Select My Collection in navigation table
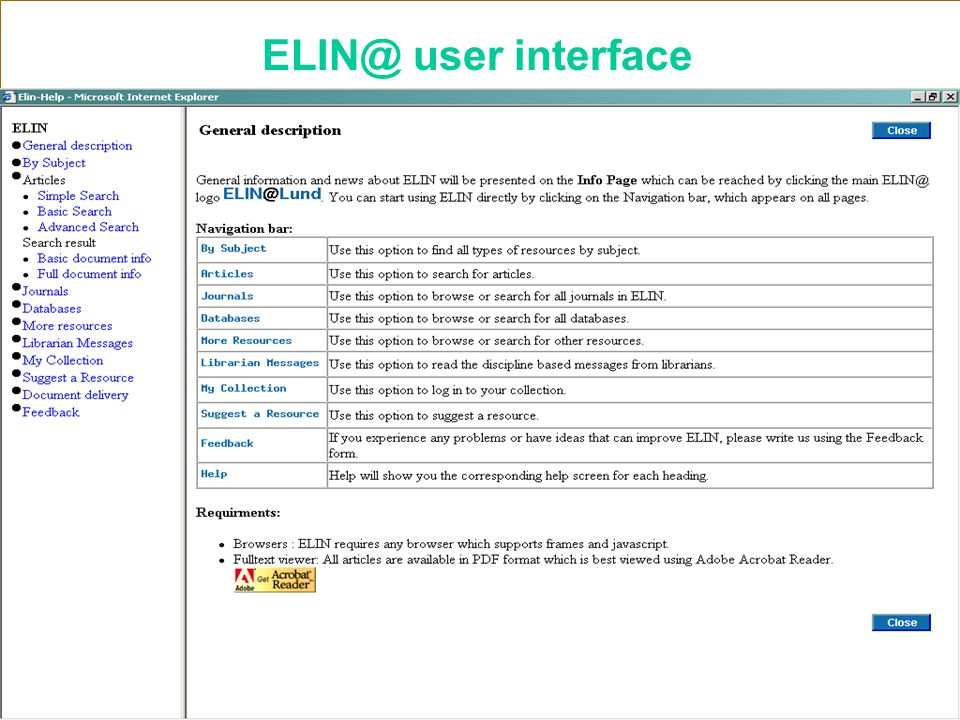960x720 pixels. 243,388
